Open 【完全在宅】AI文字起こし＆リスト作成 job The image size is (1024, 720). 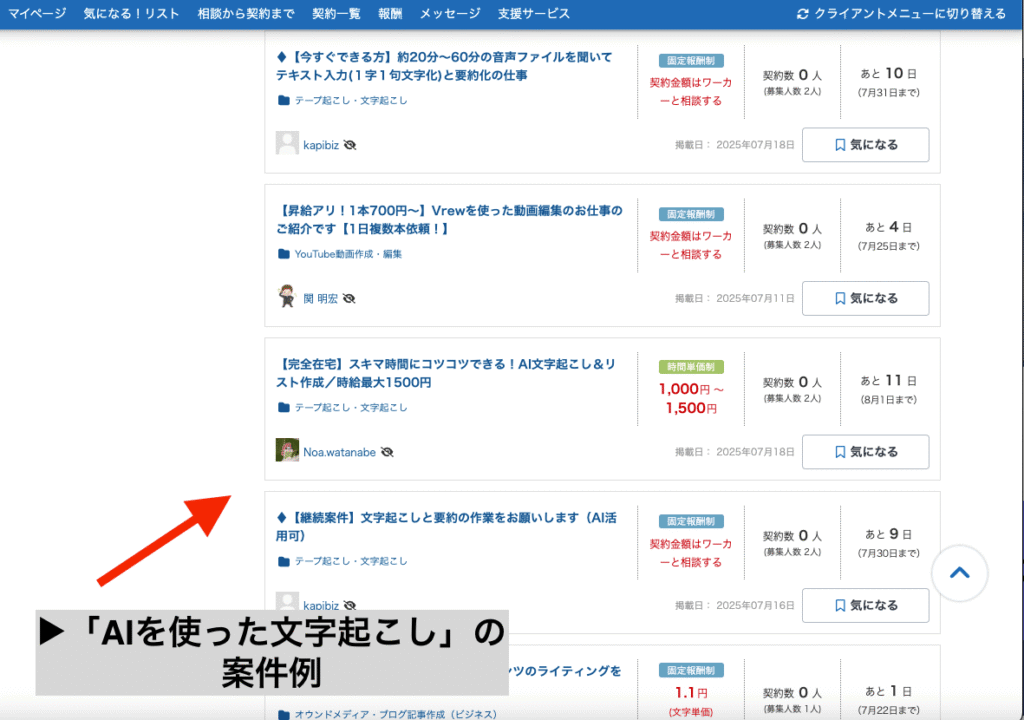click(x=446, y=373)
